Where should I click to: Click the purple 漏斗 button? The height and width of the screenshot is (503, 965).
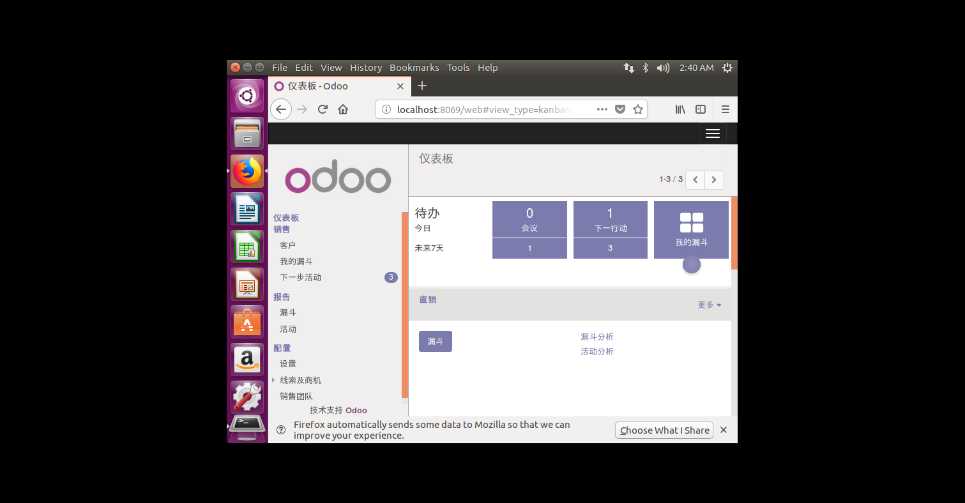coord(435,341)
